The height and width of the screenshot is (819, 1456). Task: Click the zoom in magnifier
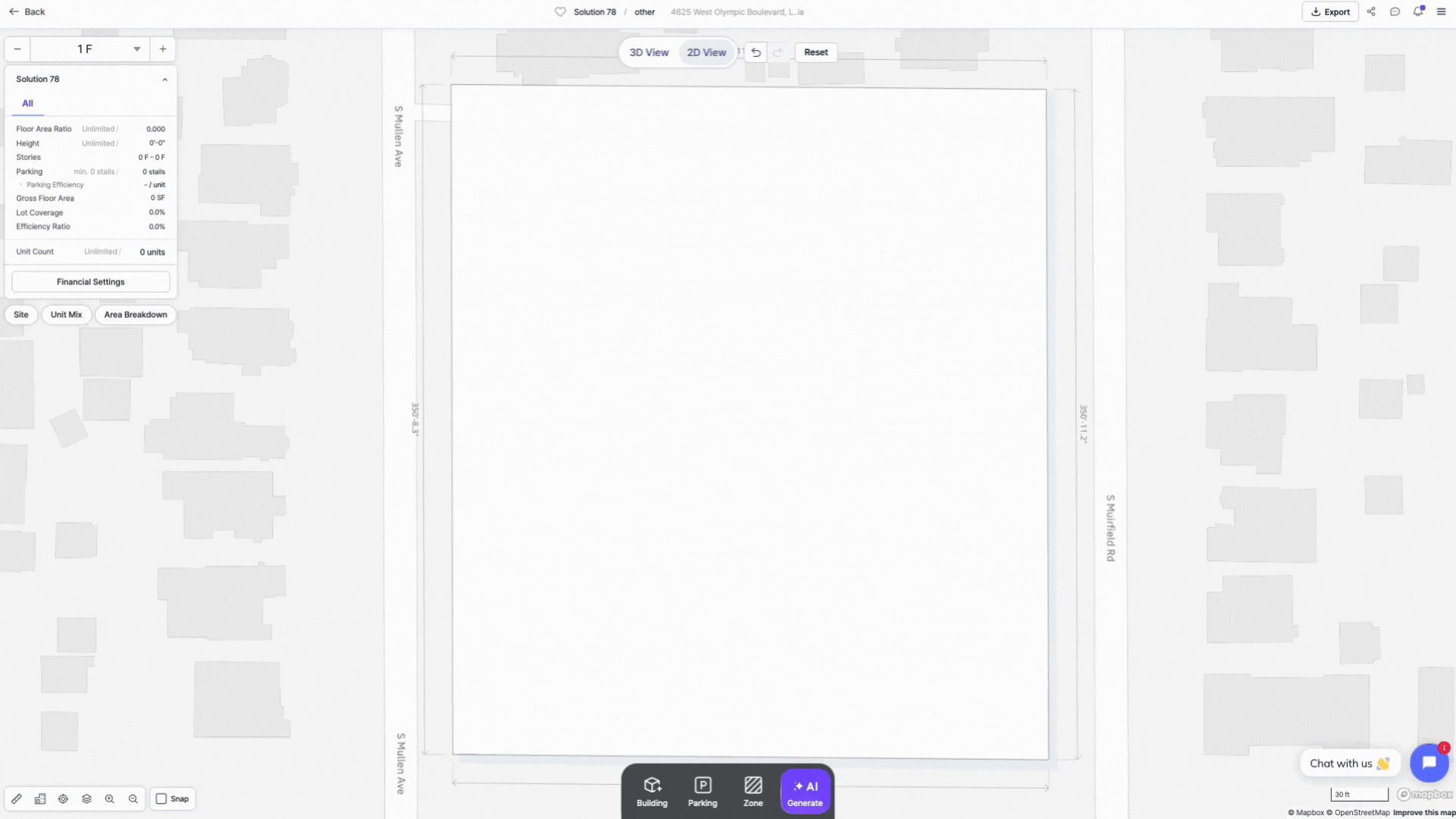coord(110,799)
